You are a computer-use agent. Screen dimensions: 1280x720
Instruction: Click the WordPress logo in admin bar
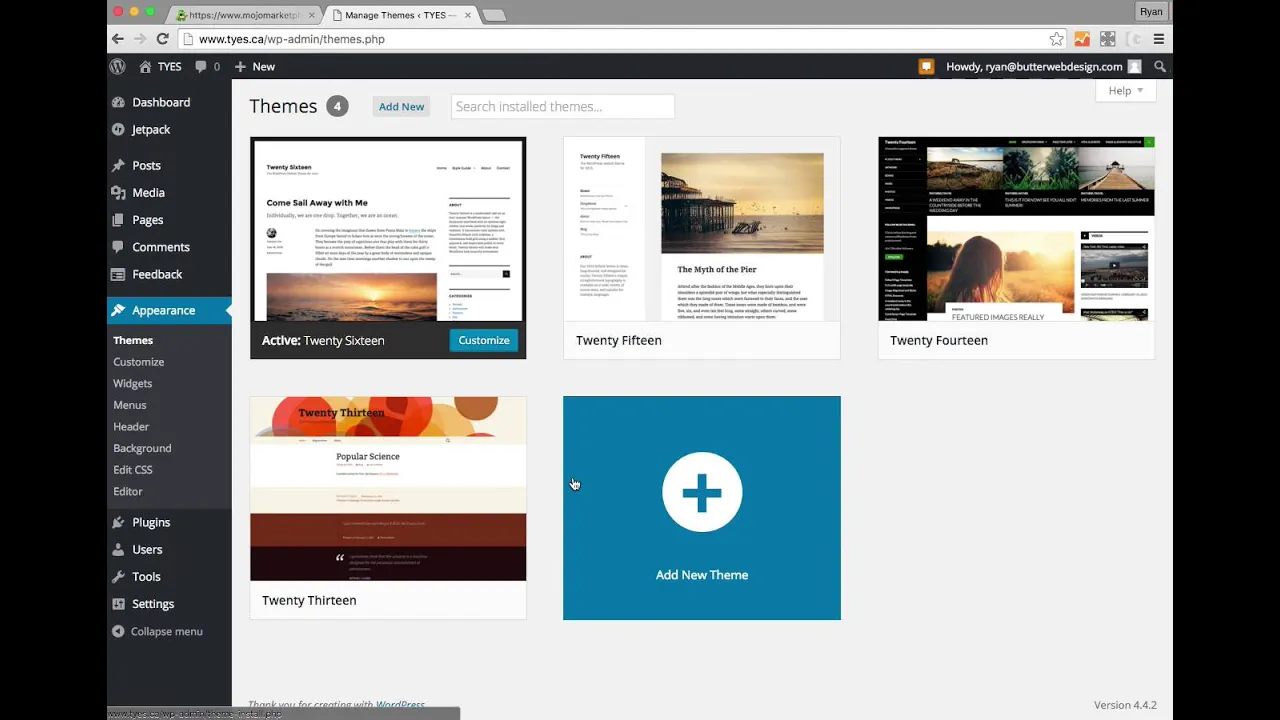(x=118, y=67)
